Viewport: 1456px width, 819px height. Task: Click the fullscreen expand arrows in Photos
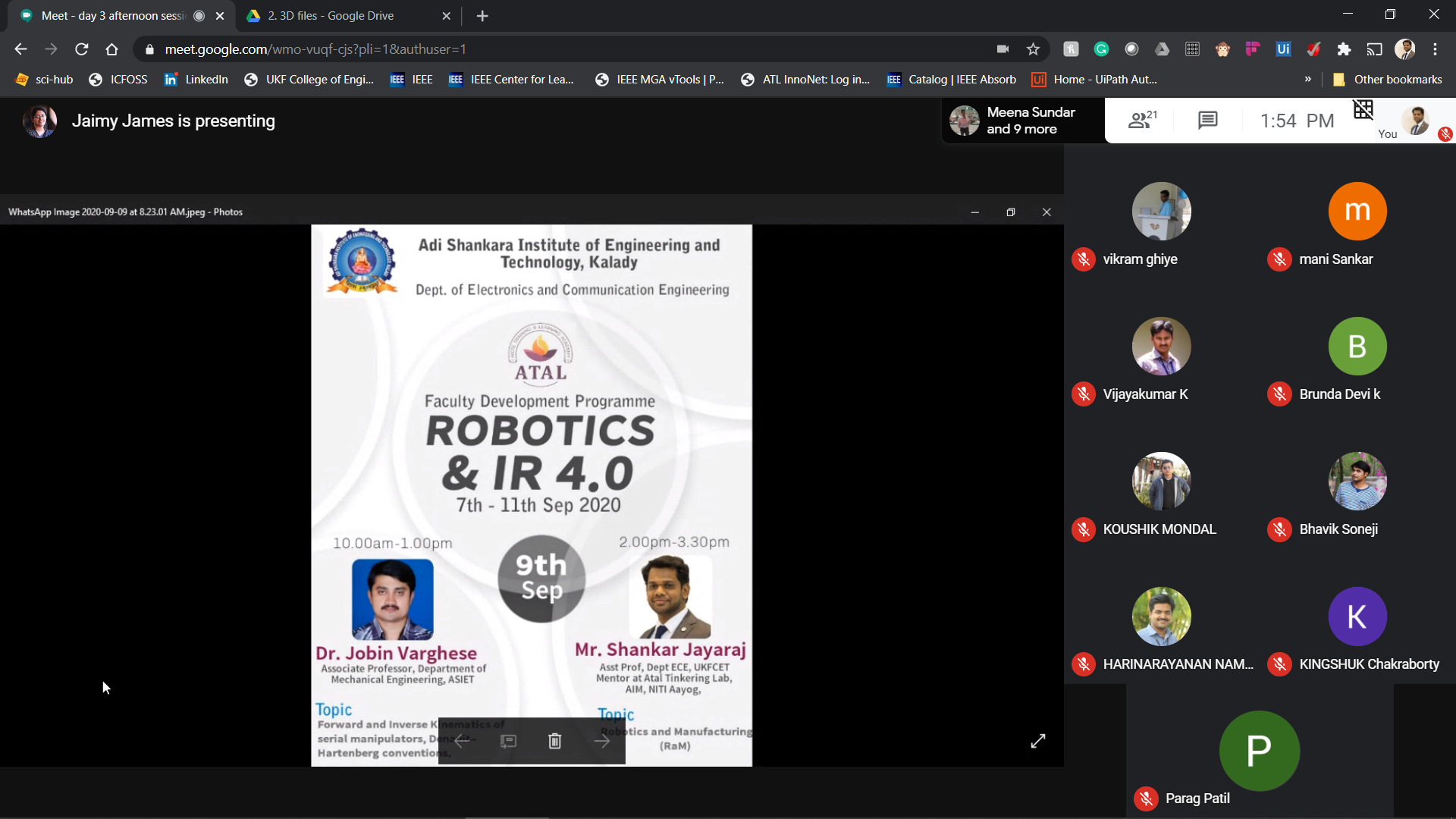coord(1038,741)
